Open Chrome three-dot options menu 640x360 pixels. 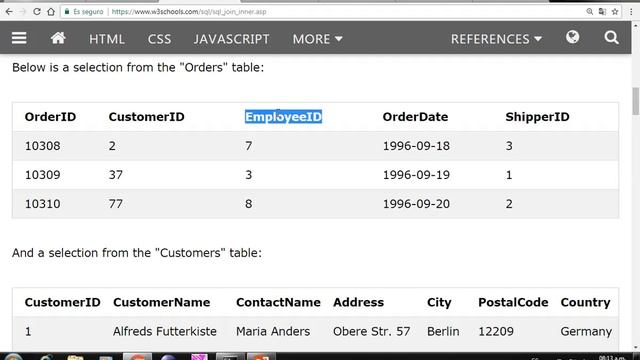tap(631, 11)
